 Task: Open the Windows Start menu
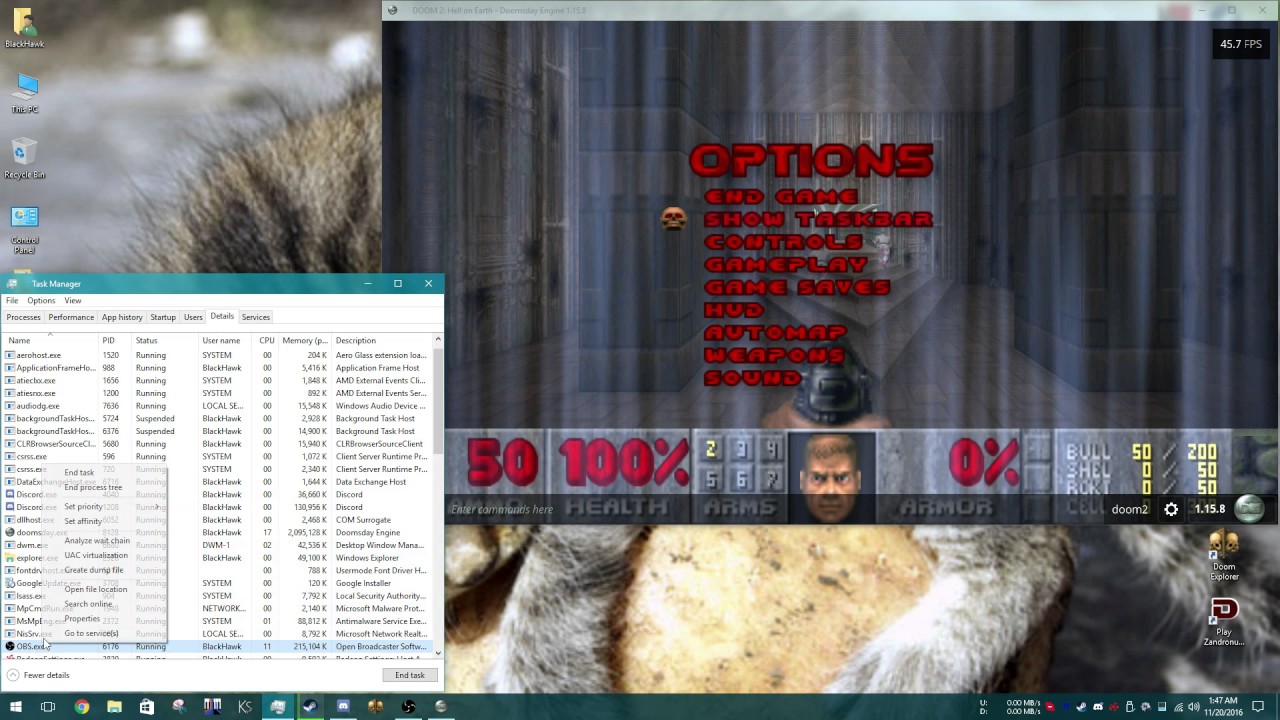pyautogui.click(x=16, y=707)
